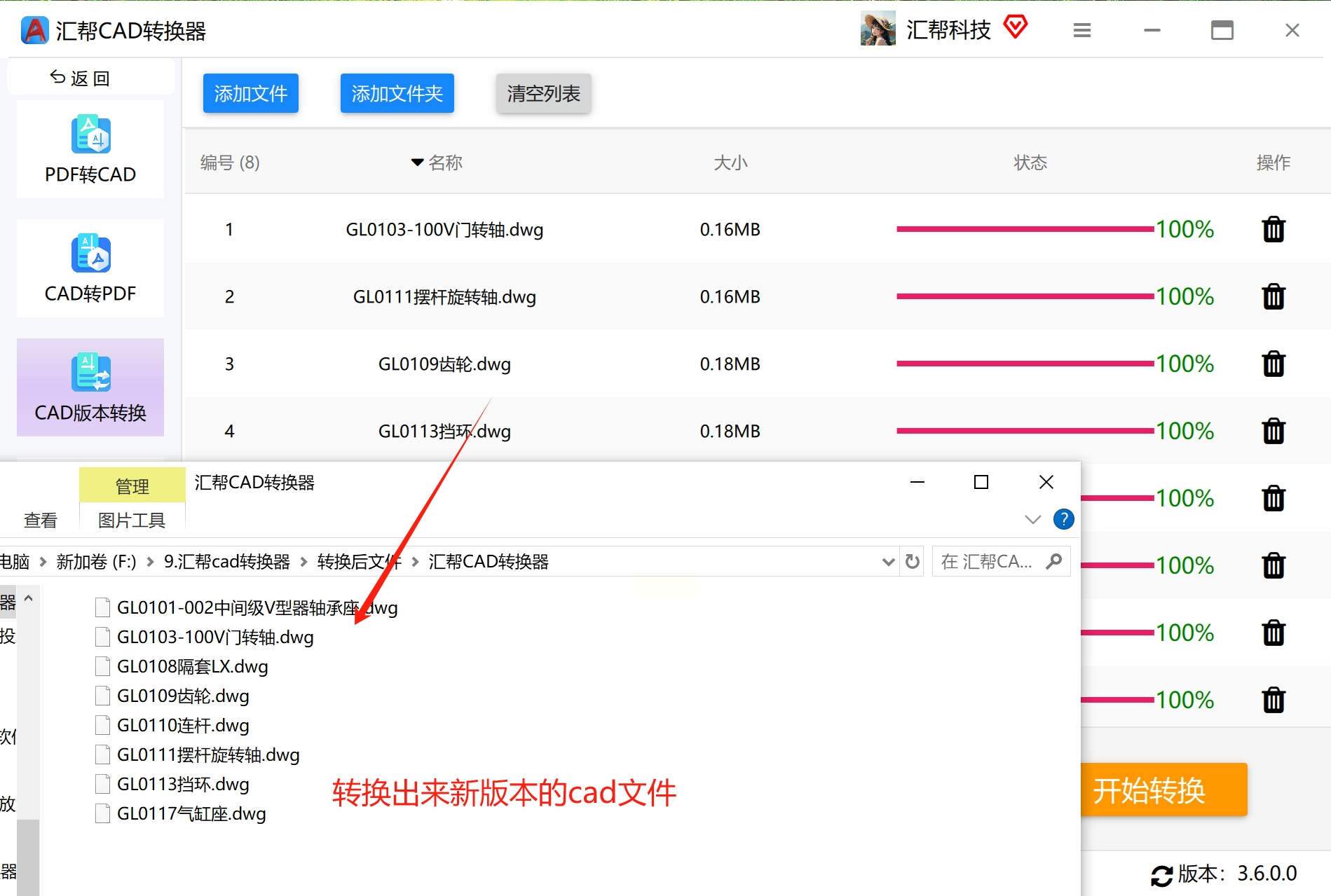Click the 添加文件 button

[x=251, y=93]
